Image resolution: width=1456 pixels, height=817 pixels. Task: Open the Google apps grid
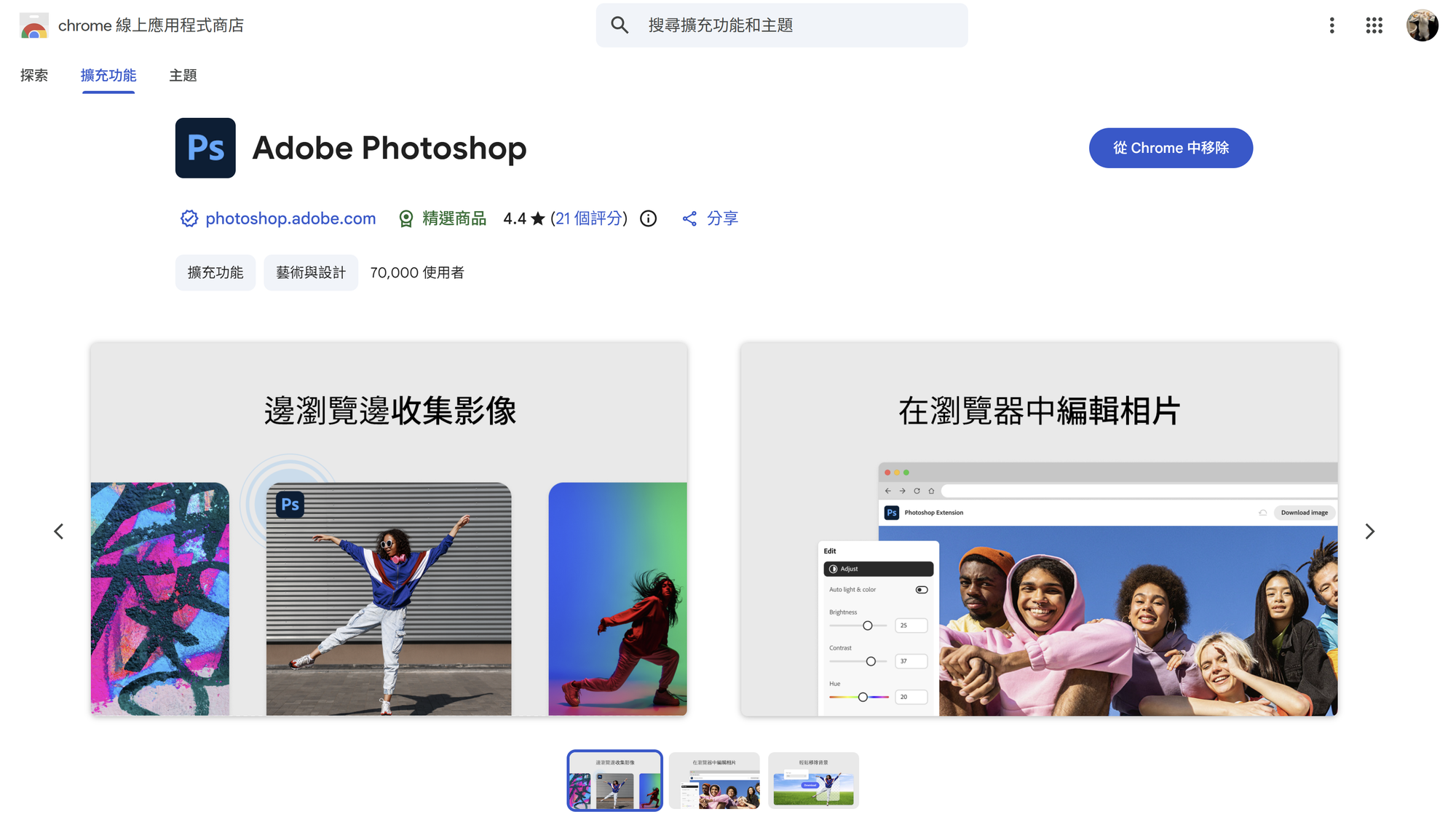pyautogui.click(x=1374, y=25)
